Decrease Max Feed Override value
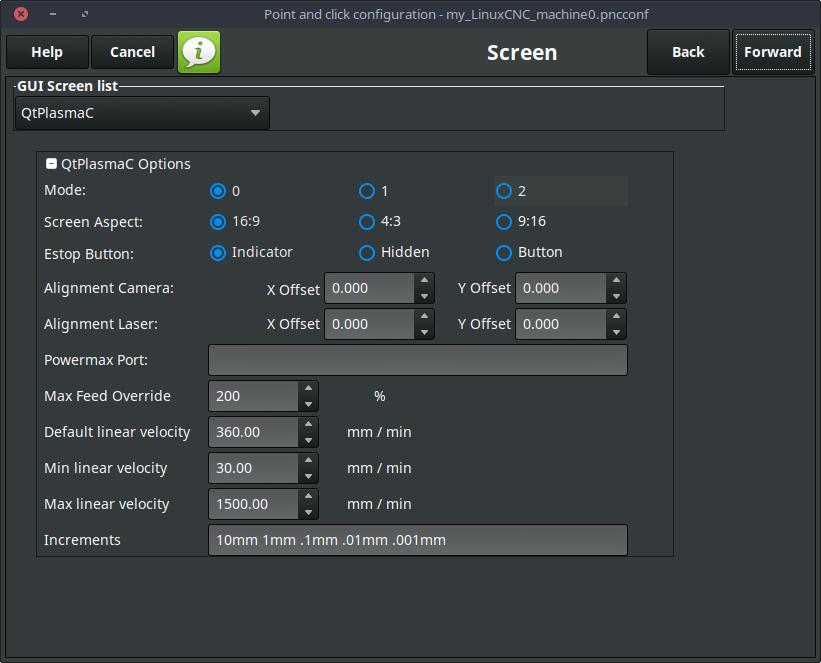Viewport: 821px width, 663px height. click(x=308, y=404)
